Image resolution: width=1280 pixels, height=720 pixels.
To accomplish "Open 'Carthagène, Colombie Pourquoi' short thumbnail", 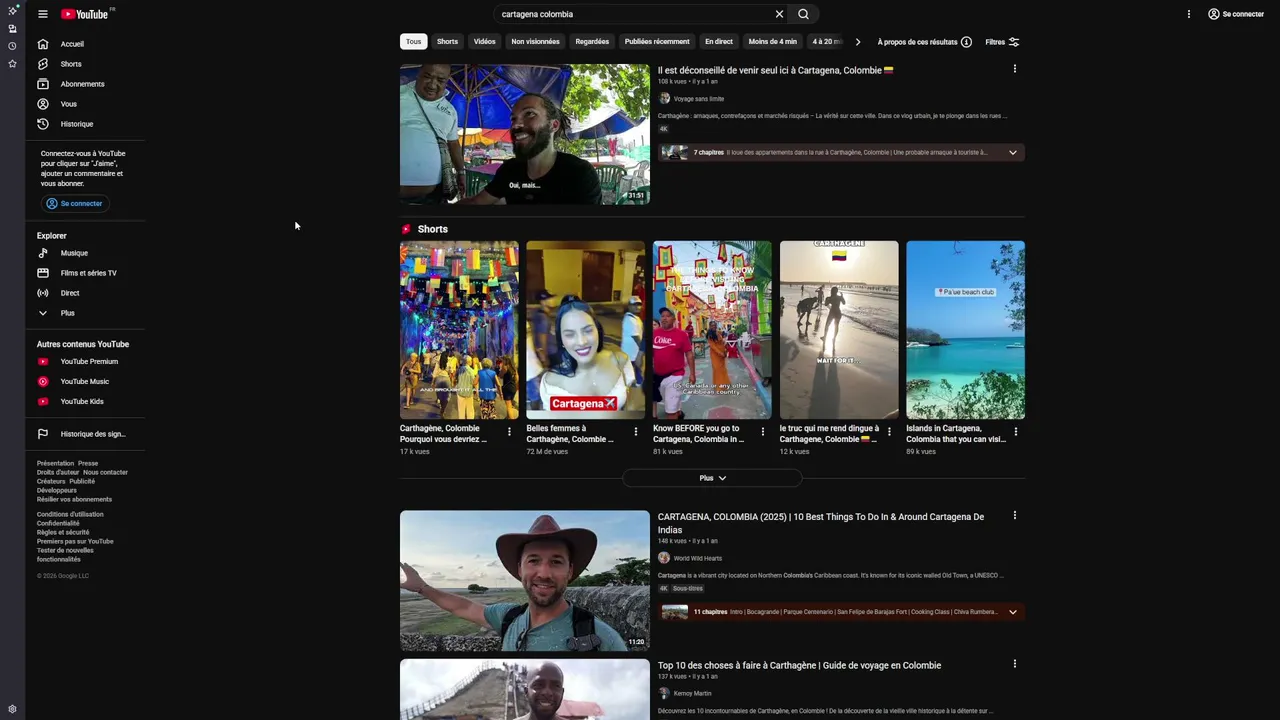I will (459, 330).
